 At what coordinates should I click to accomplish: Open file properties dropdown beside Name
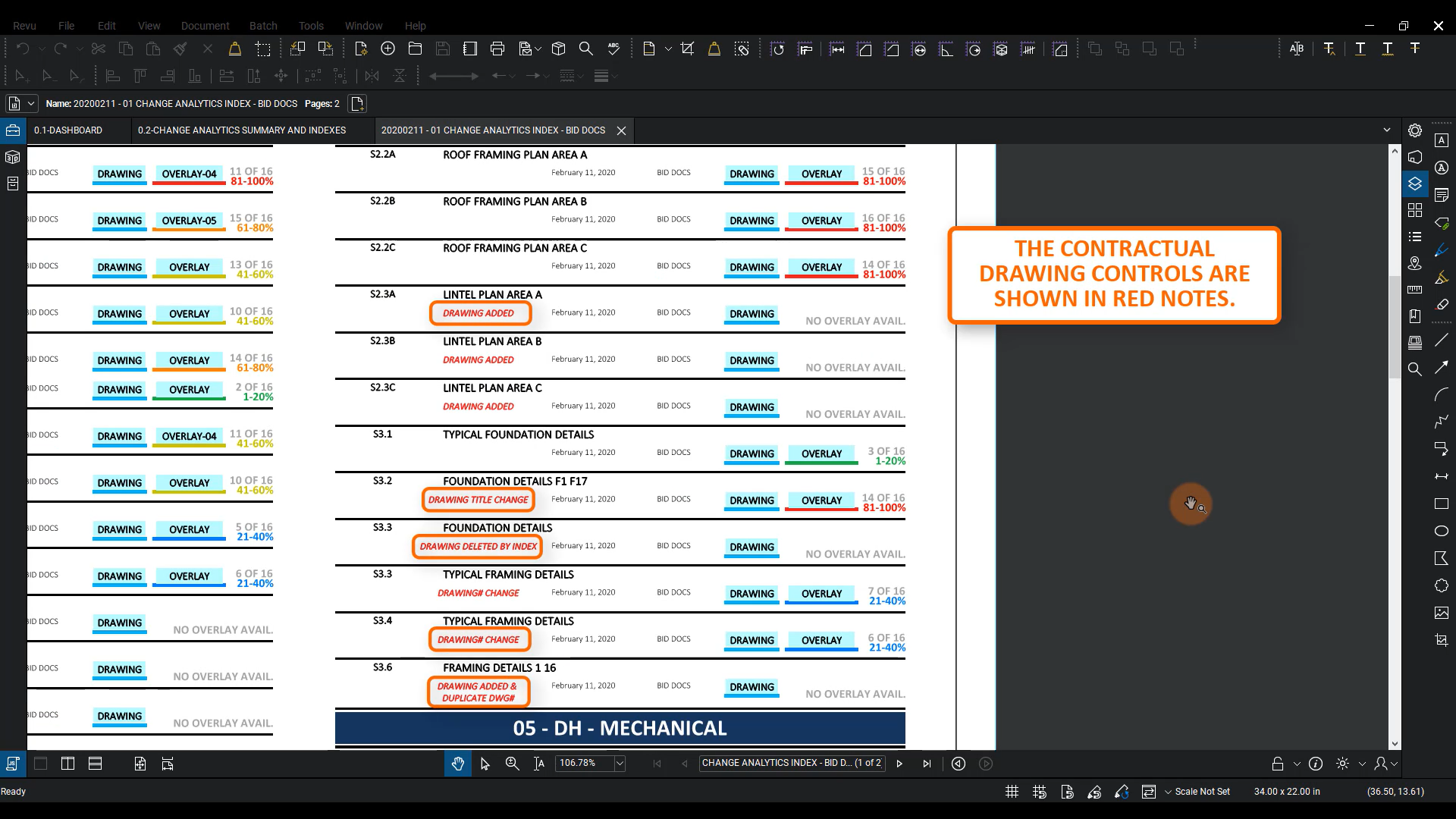coord(31,104)
